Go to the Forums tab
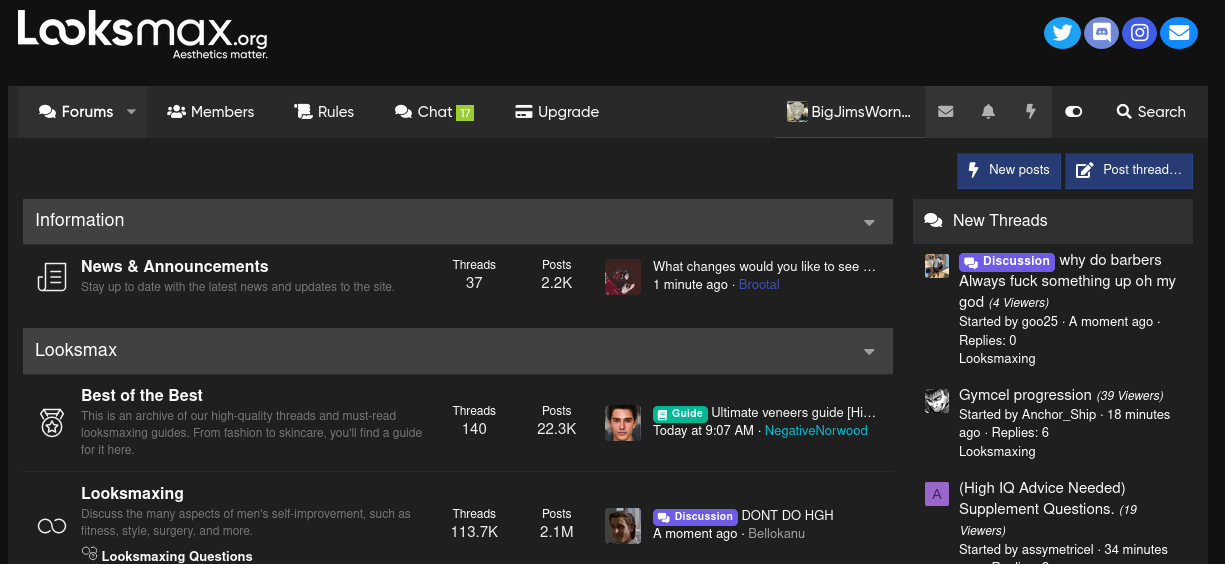This screenshot has width=1225, height=564. 75,112
